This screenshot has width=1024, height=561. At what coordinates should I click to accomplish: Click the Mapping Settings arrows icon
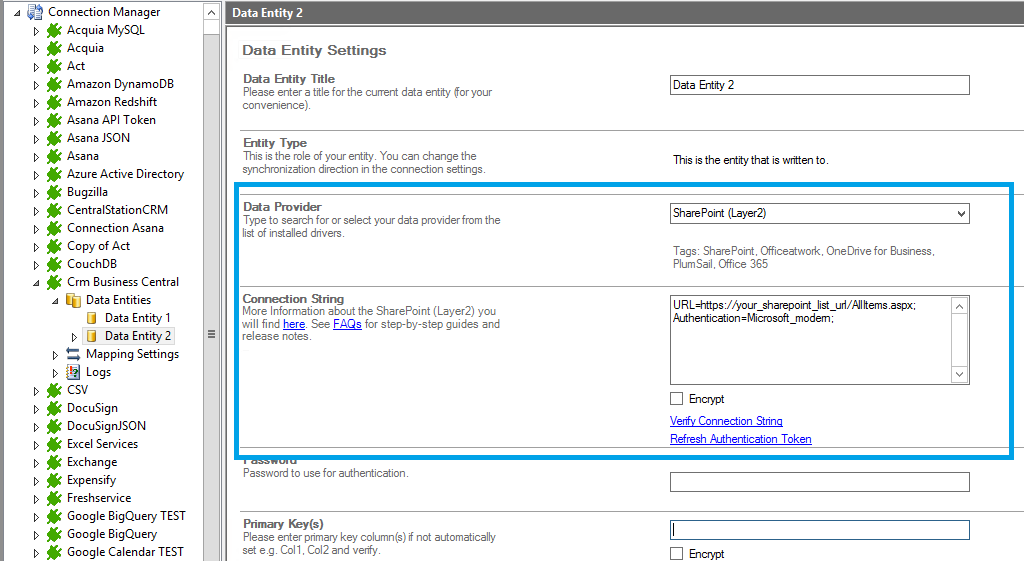[x=73, y=354]
